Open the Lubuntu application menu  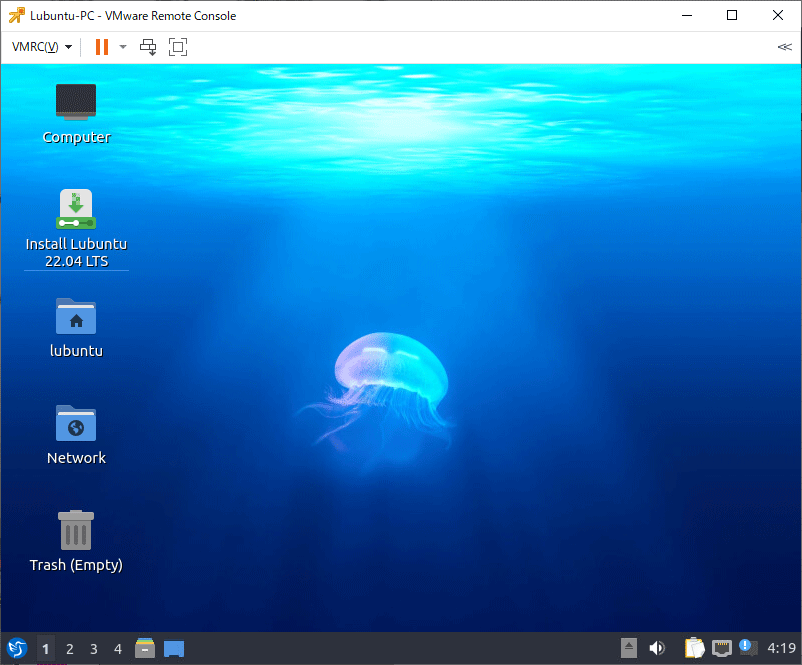coord(17,649)
